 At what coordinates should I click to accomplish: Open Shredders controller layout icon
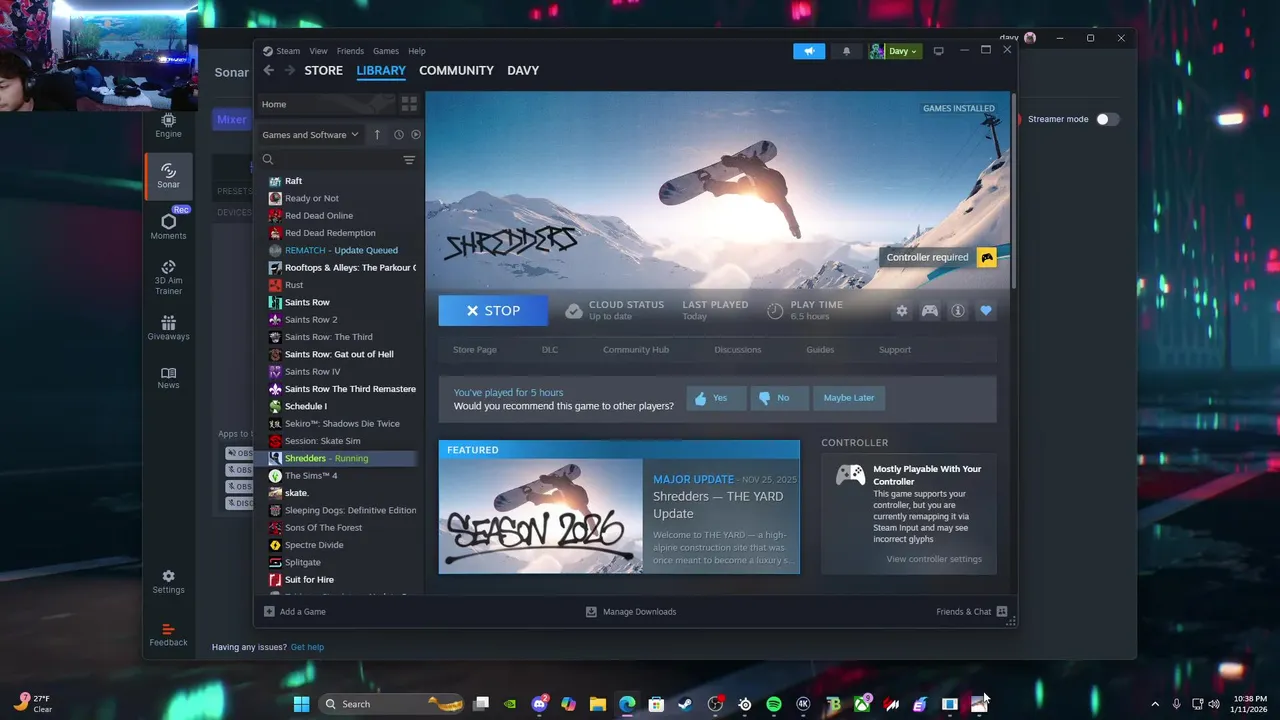[930, 311]
